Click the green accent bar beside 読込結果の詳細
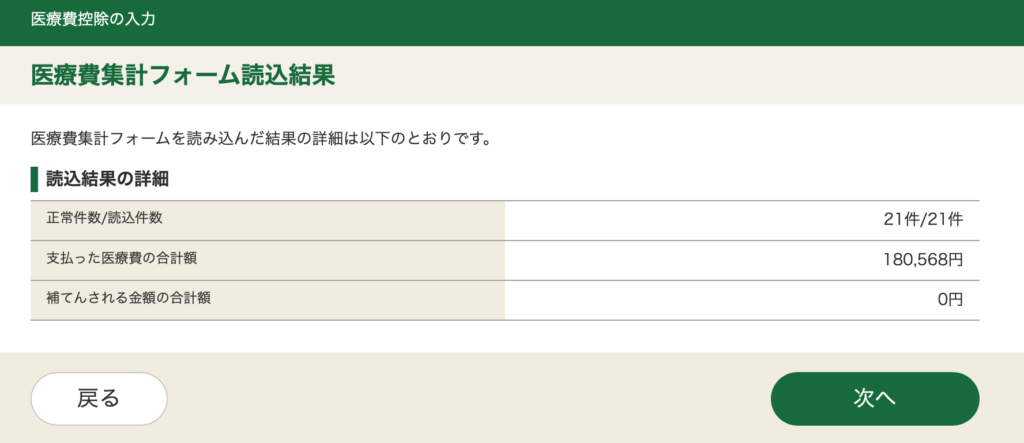 point(35,180)
